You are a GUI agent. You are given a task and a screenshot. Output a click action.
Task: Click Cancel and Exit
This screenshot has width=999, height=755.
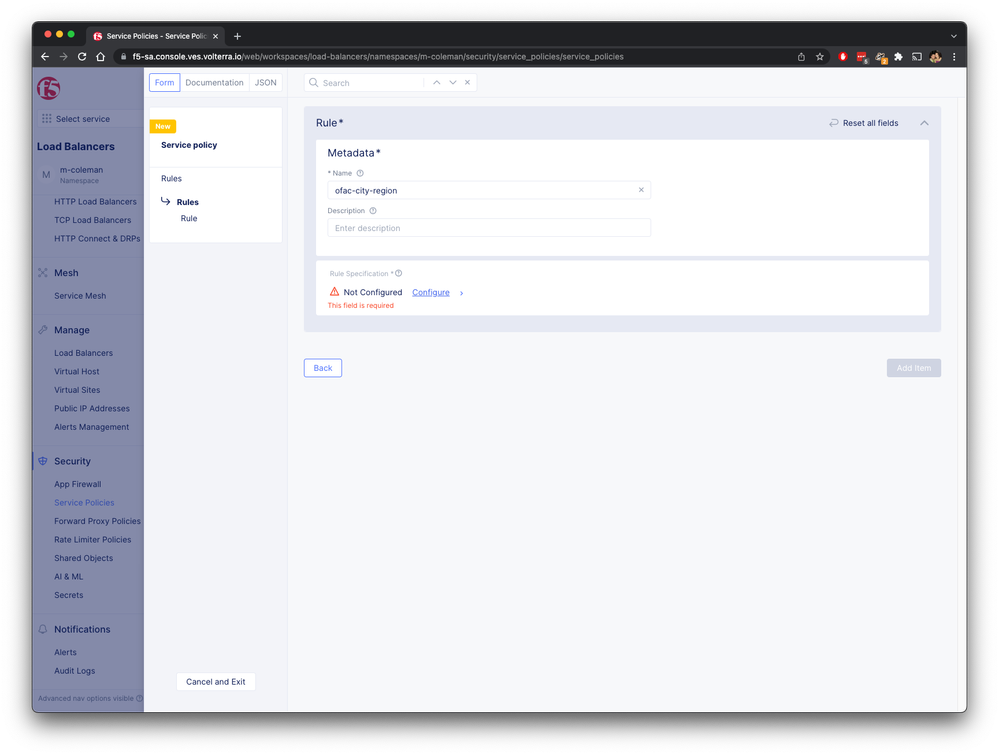coord(215,682)
